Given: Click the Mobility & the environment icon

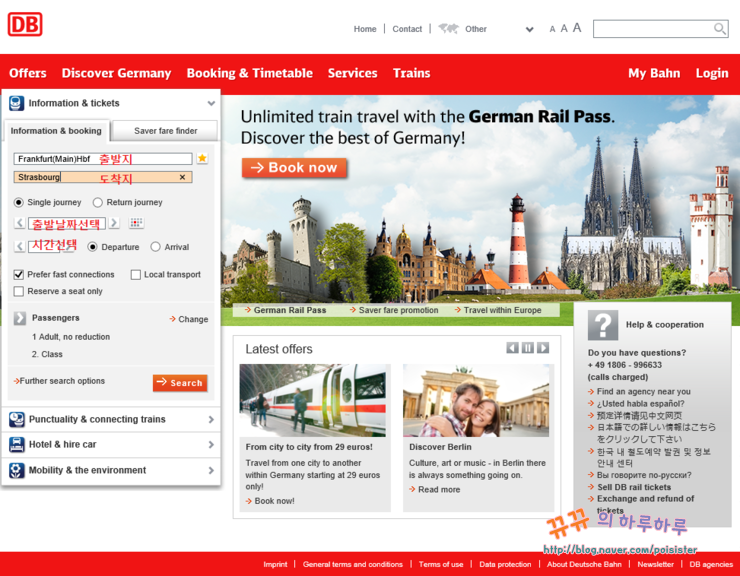Looking at the screenshot, I should point(17,470).
